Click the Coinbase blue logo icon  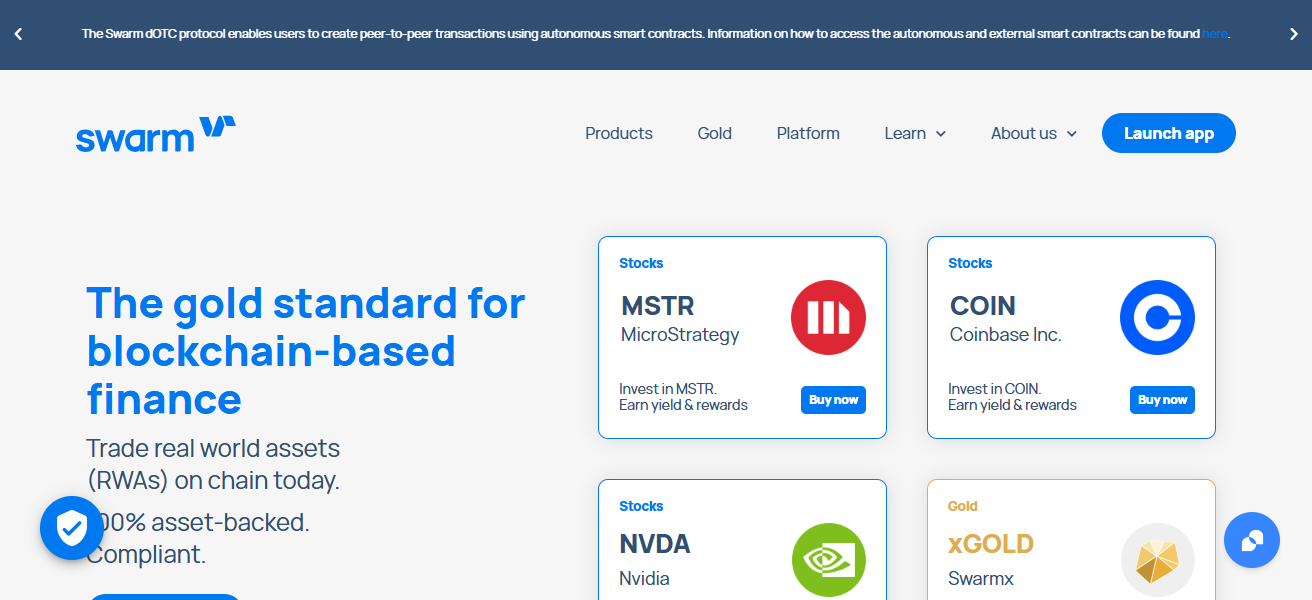pyautogui.click(x=1157, y=318)
